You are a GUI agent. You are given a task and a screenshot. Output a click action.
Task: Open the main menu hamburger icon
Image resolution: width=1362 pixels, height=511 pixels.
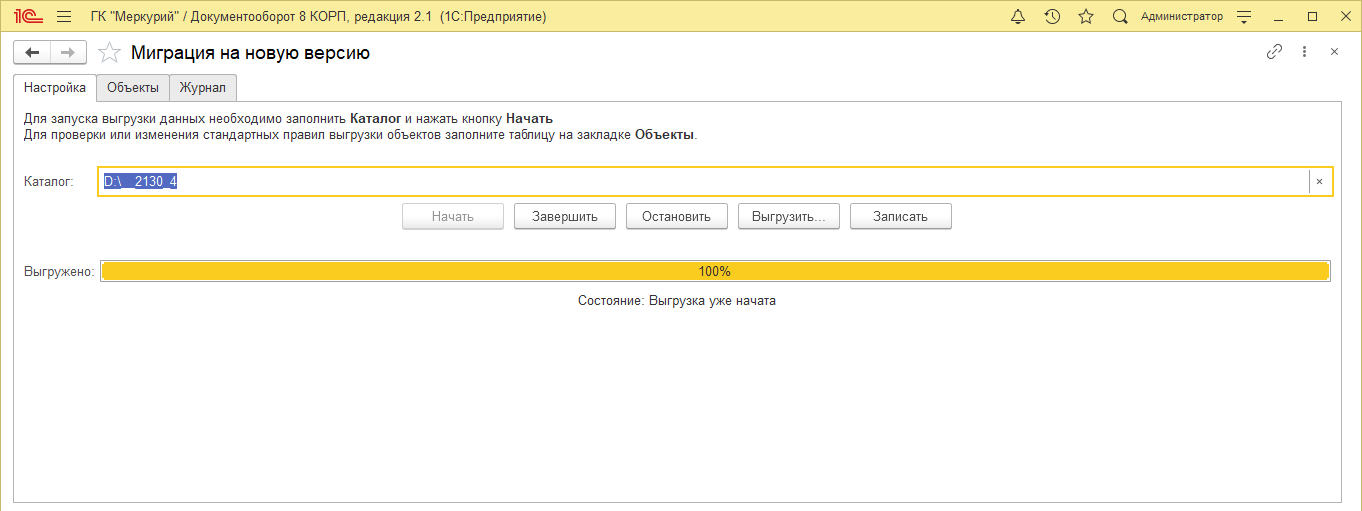pos(64,17)
